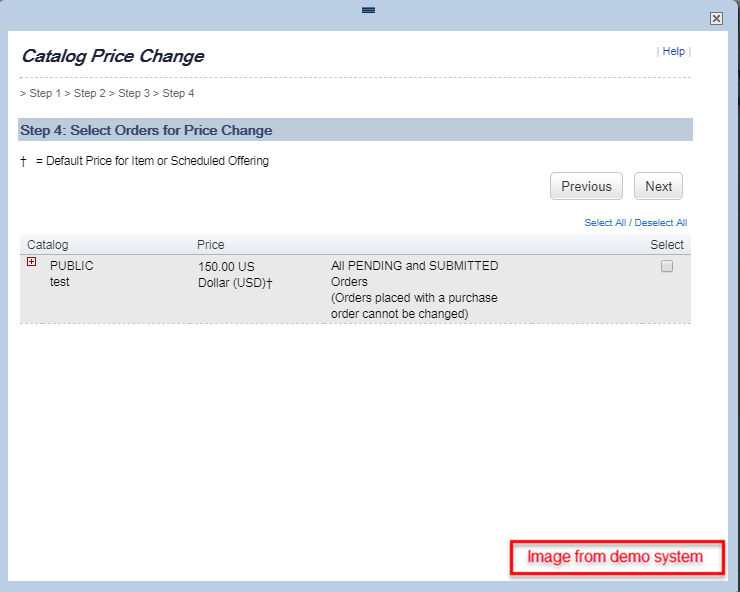Click Step 2 in the breadcrumb

(x=90, y=93)
